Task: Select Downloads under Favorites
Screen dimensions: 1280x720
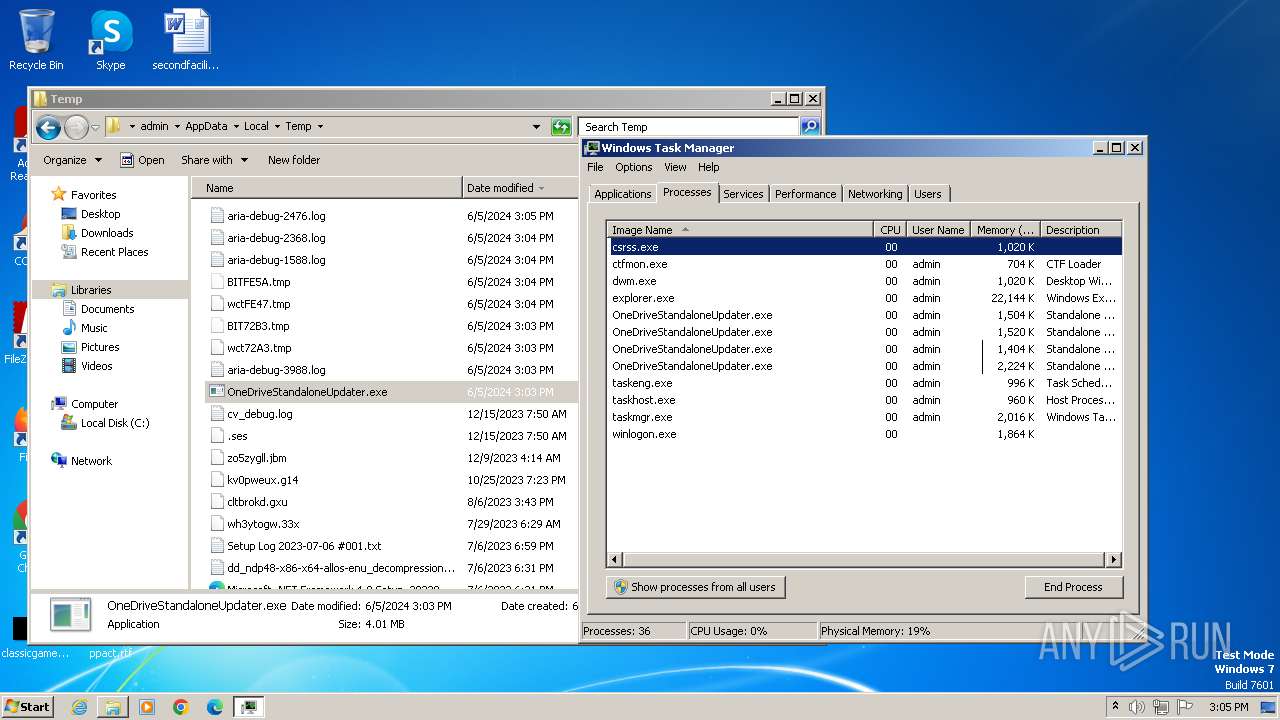Action: [x=106, y=233]
